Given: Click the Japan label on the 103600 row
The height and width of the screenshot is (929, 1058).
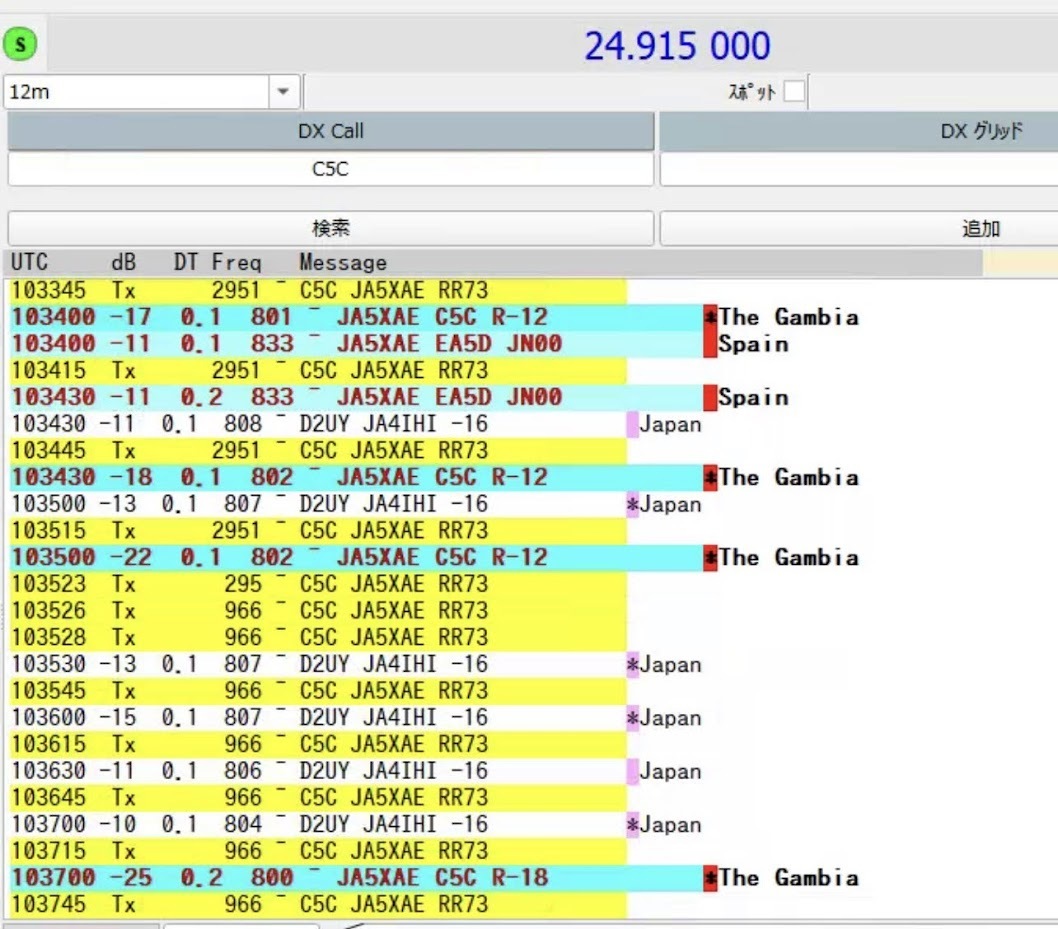Looking at the screenshot, I should click(670, 718).
